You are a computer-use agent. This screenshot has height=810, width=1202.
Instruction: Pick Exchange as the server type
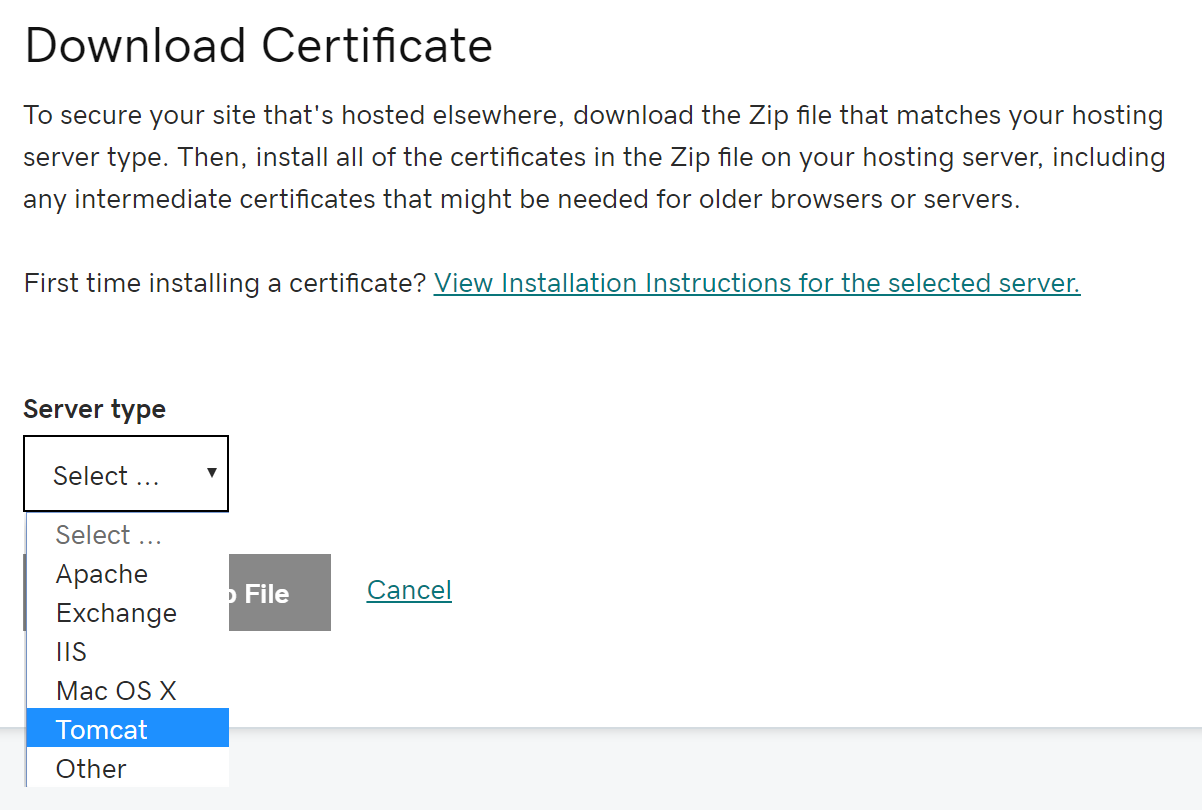point(116,613)
